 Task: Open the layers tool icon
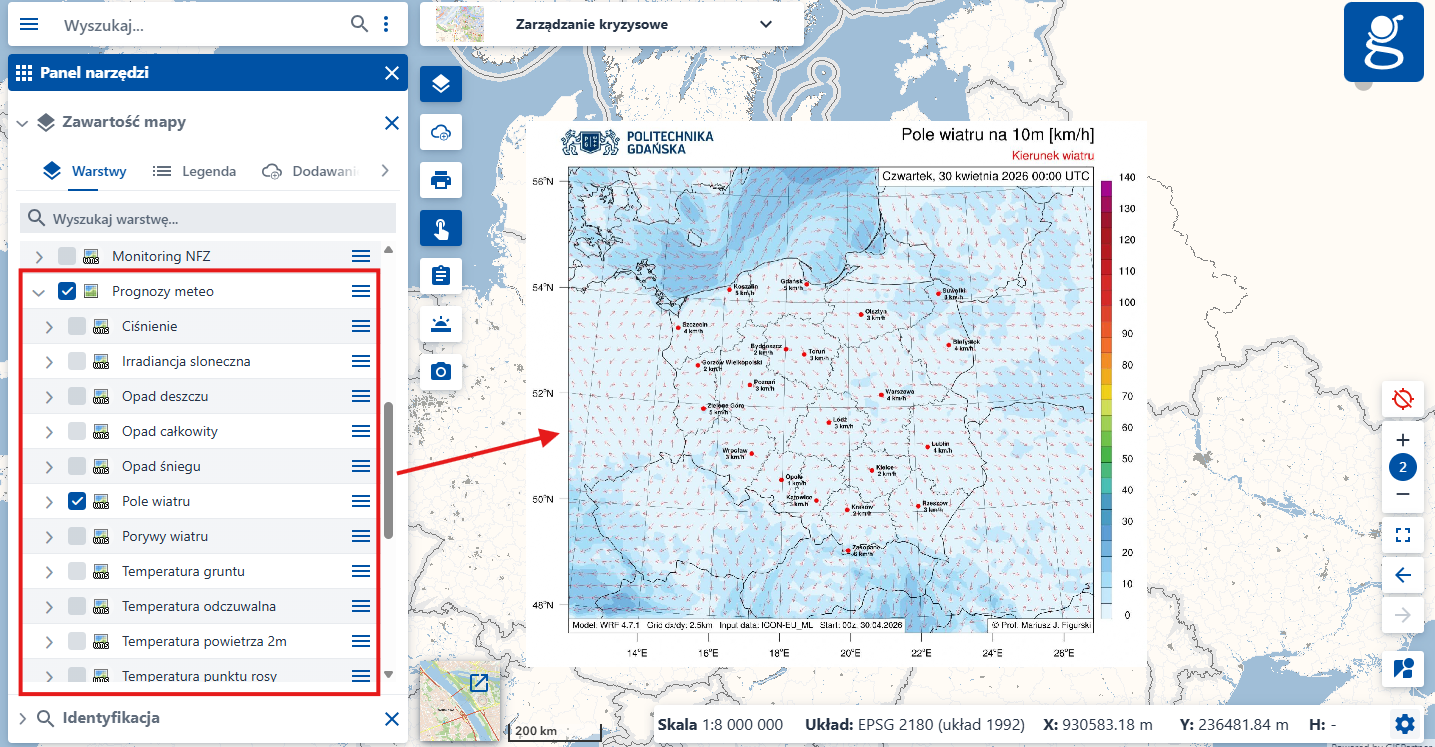440,84
